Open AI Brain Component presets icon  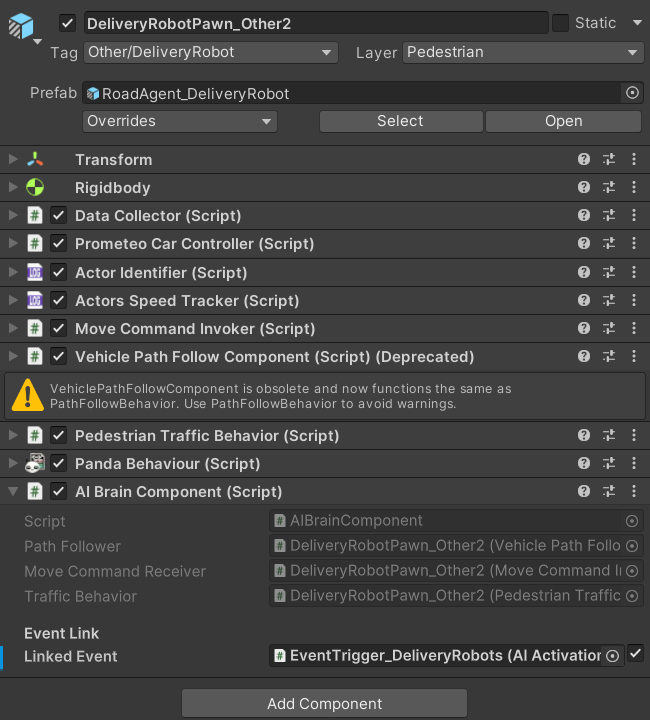tap(609, 491)
